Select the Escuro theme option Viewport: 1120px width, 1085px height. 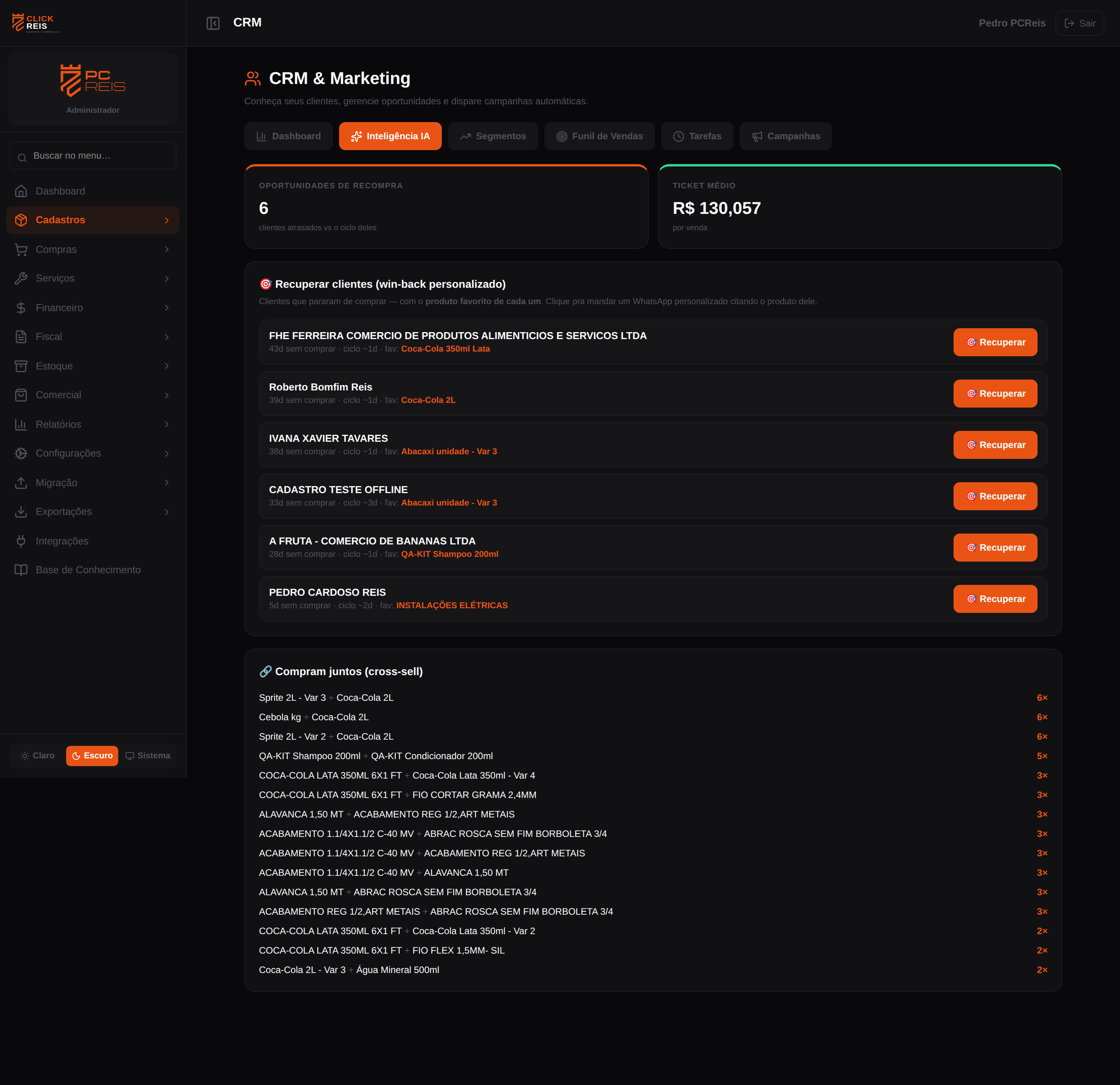[92, 755]
